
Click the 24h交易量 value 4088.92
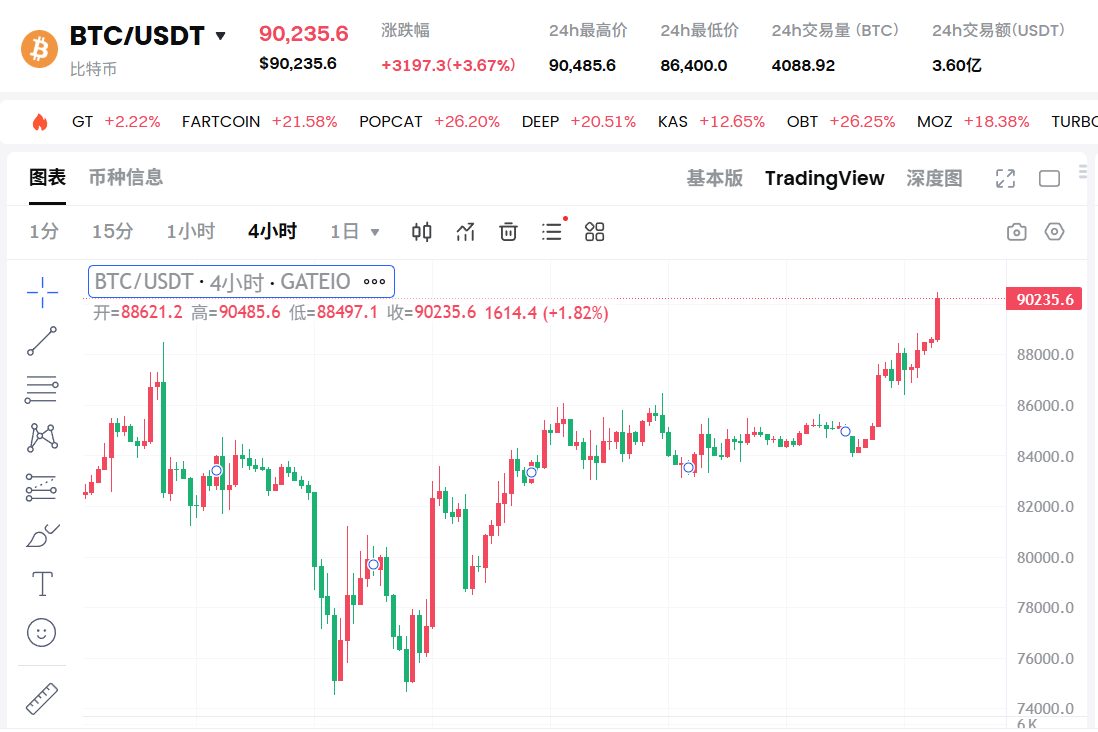(803, 66)
